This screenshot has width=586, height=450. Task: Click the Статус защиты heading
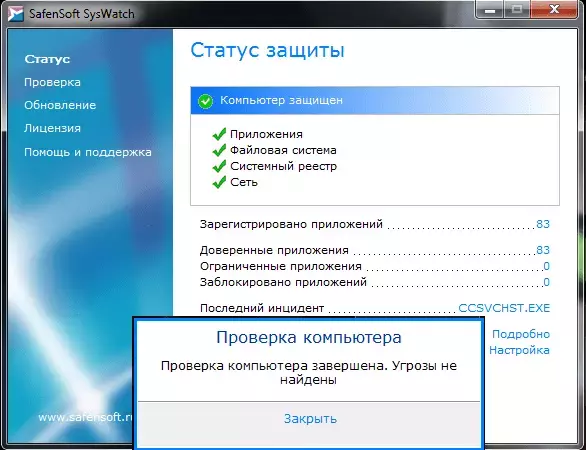point(268,50)
